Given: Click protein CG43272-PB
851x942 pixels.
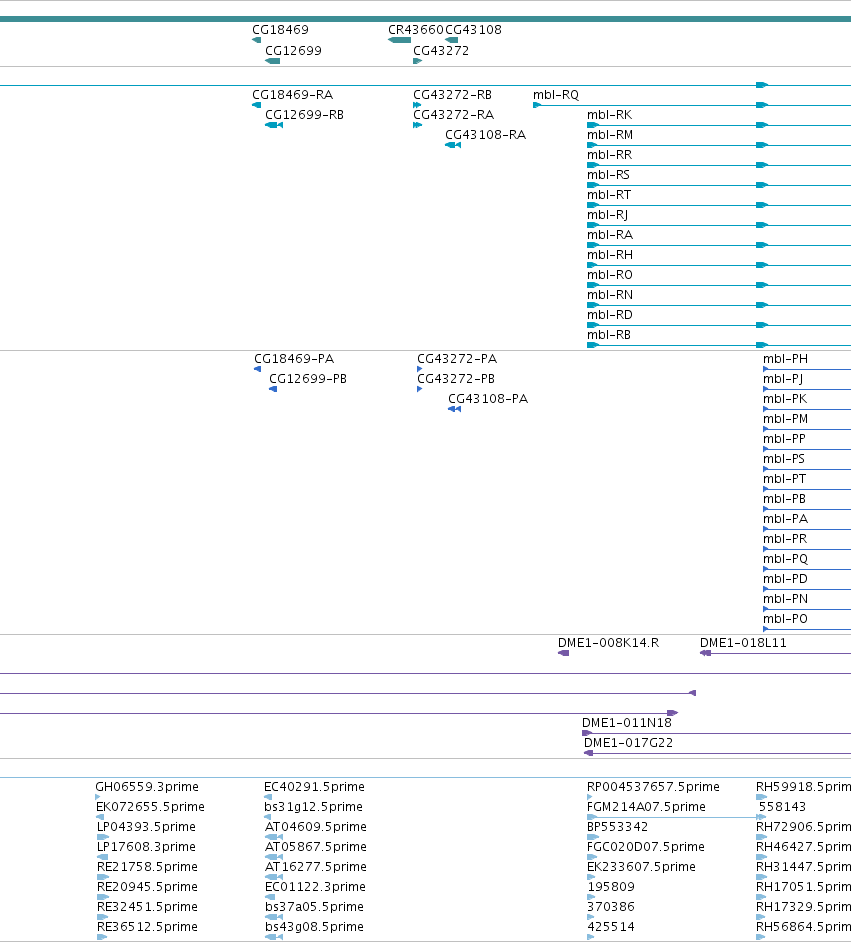Looking at the screenshot, I should (456, 378).
